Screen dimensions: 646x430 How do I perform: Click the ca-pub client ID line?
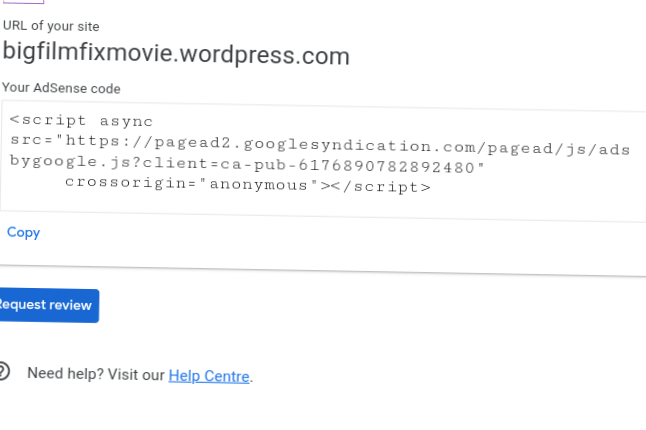247,164
